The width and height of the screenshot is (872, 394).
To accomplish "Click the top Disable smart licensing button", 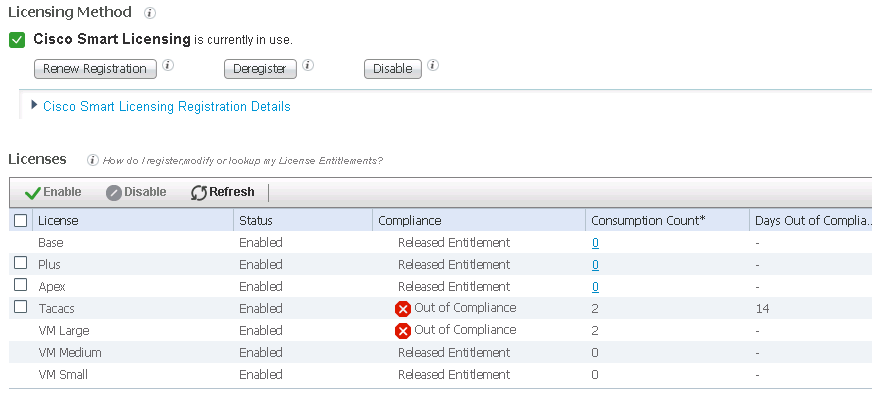I will coord(393,69).
